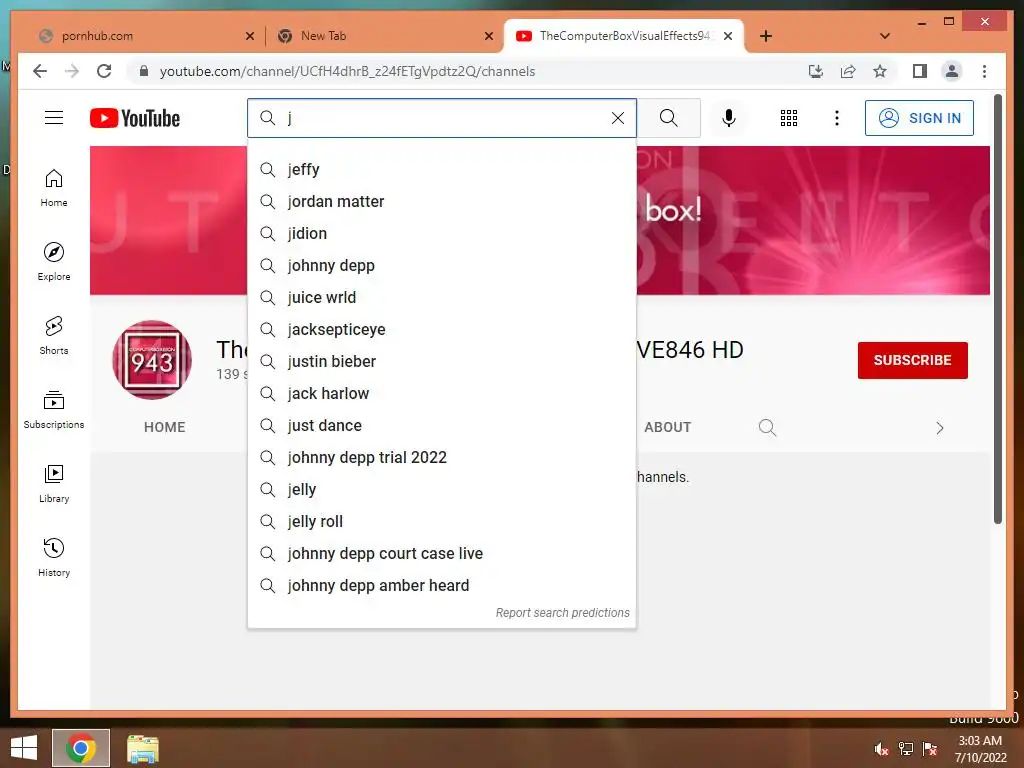Open the tab search dropdown arrow
Screen dimensions: 1024x768
tap(885, 36)
